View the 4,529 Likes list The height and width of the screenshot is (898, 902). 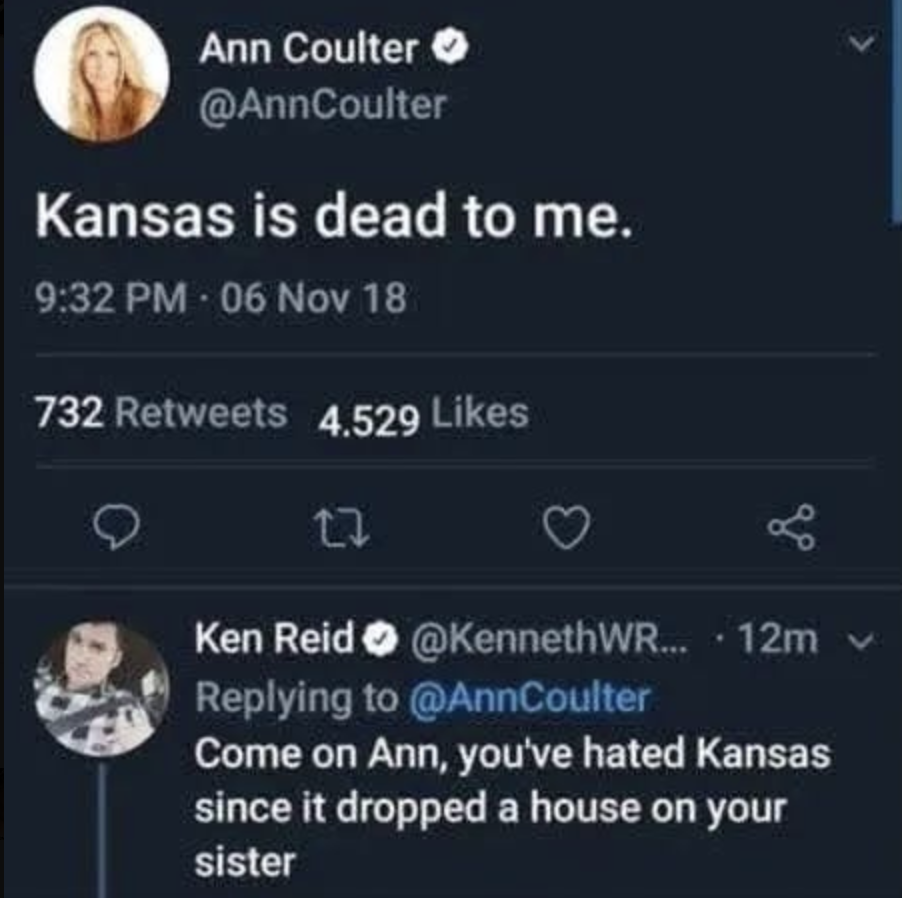423,412
